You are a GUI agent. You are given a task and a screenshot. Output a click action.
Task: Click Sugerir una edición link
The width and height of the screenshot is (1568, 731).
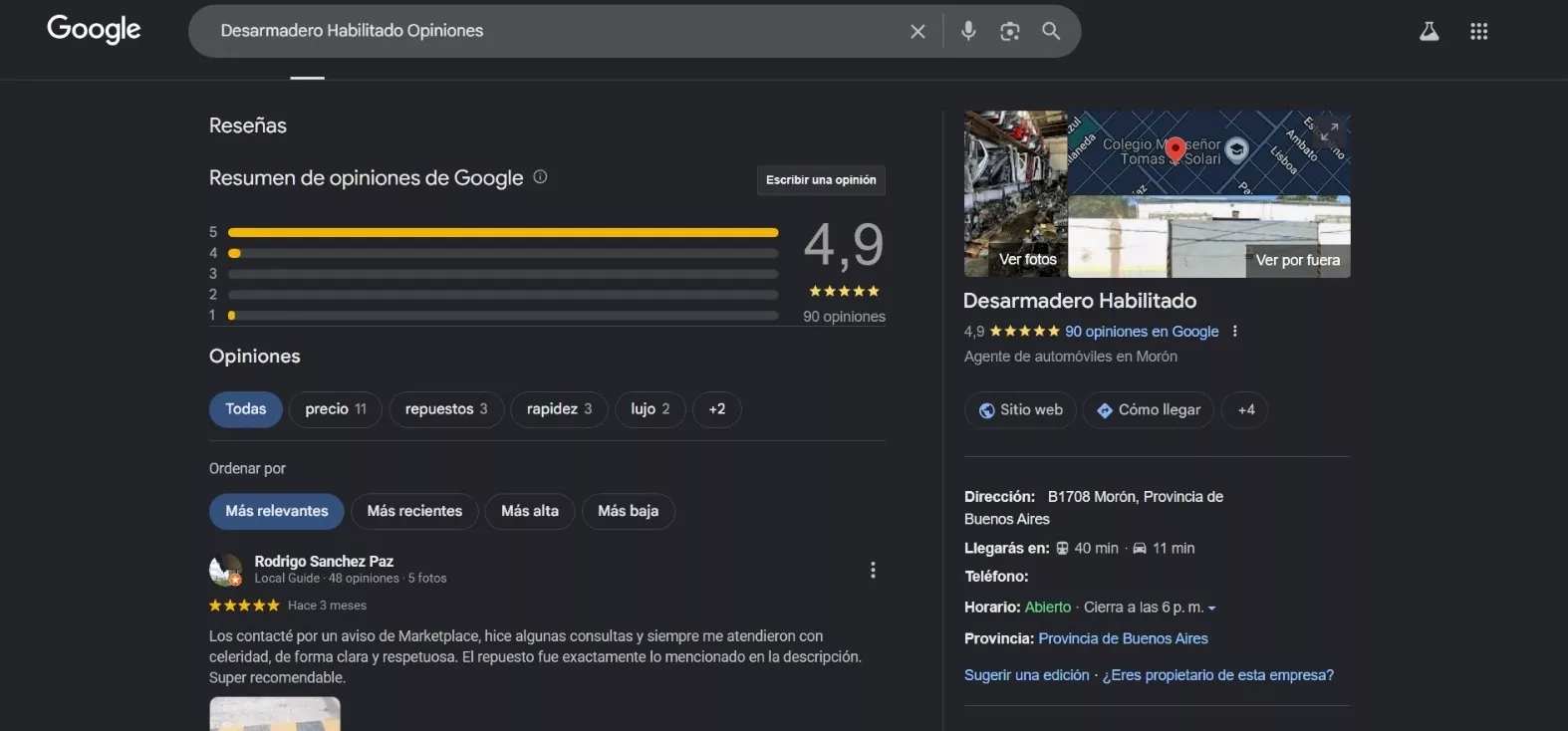pyautogui.click(x=1027, y=675)
